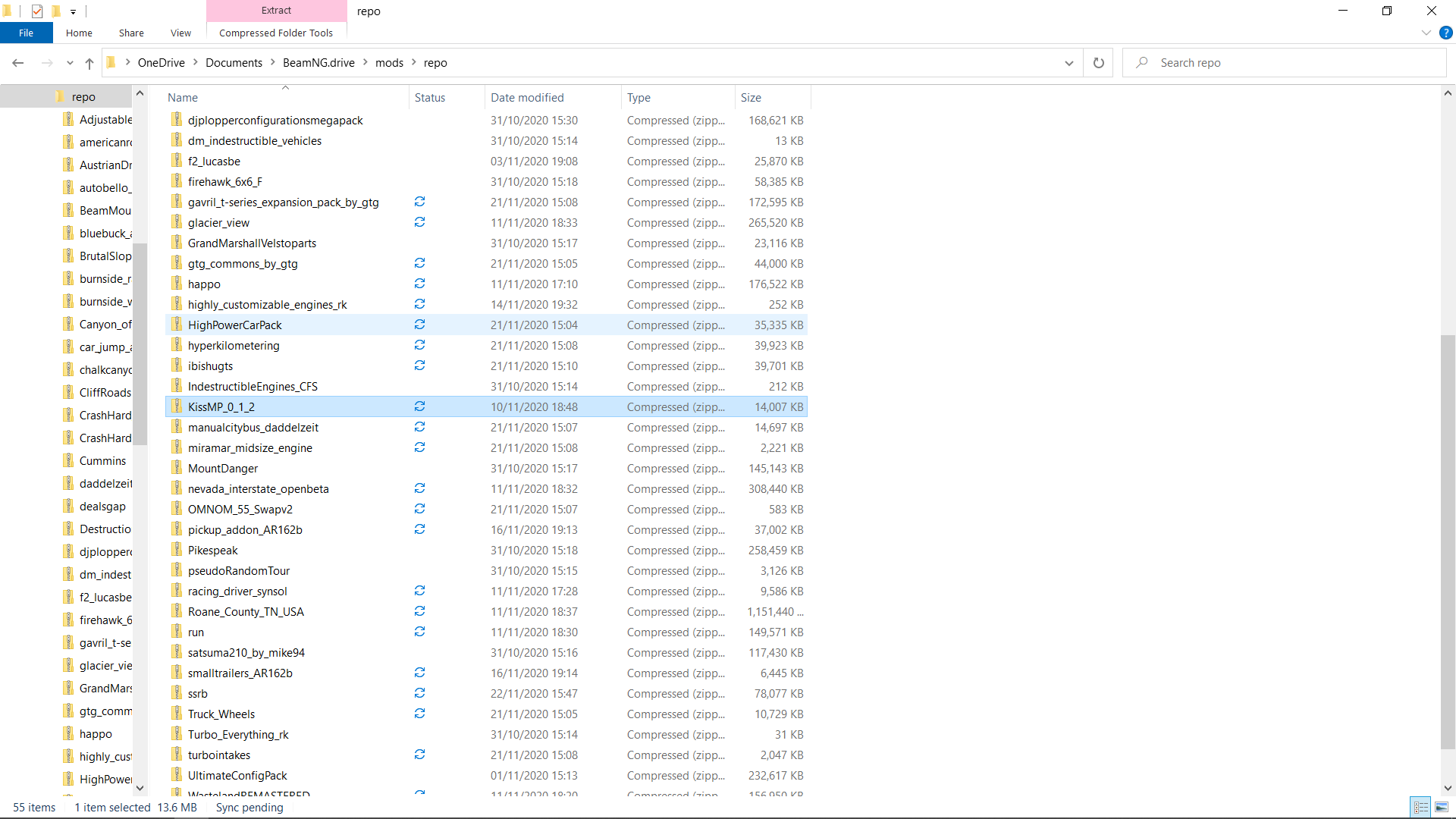Expand the address bar previous locations dropdown
The width and height of the screenshot is (1456, 819).
(1068, 63)
